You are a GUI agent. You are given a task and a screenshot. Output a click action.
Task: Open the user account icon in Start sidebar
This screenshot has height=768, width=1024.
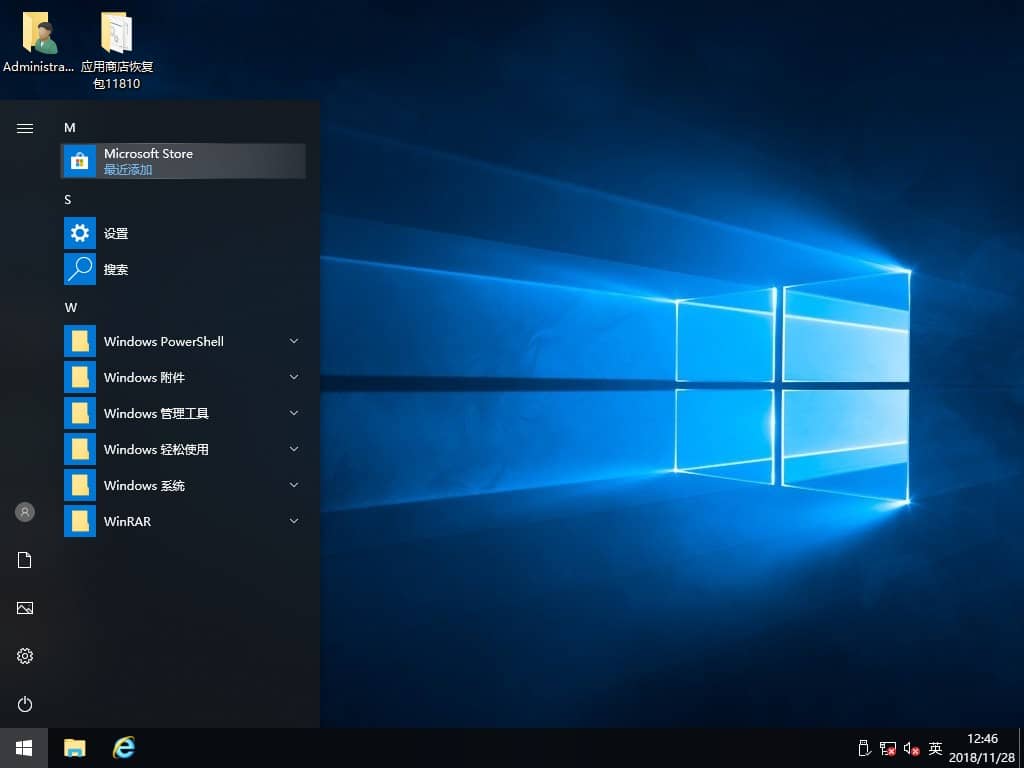(x=24, y=511)
